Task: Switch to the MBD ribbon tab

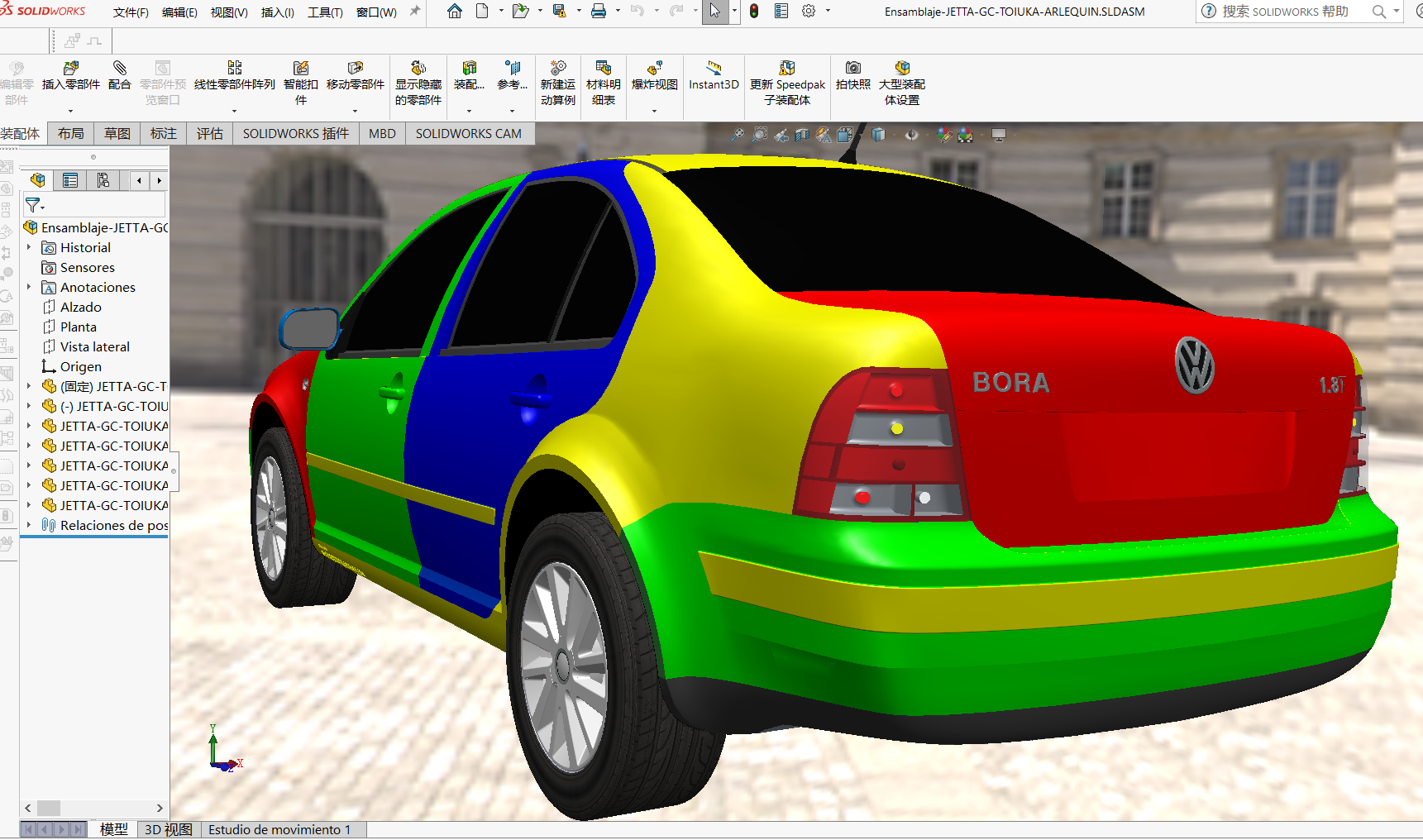Action: coord(382,133)
